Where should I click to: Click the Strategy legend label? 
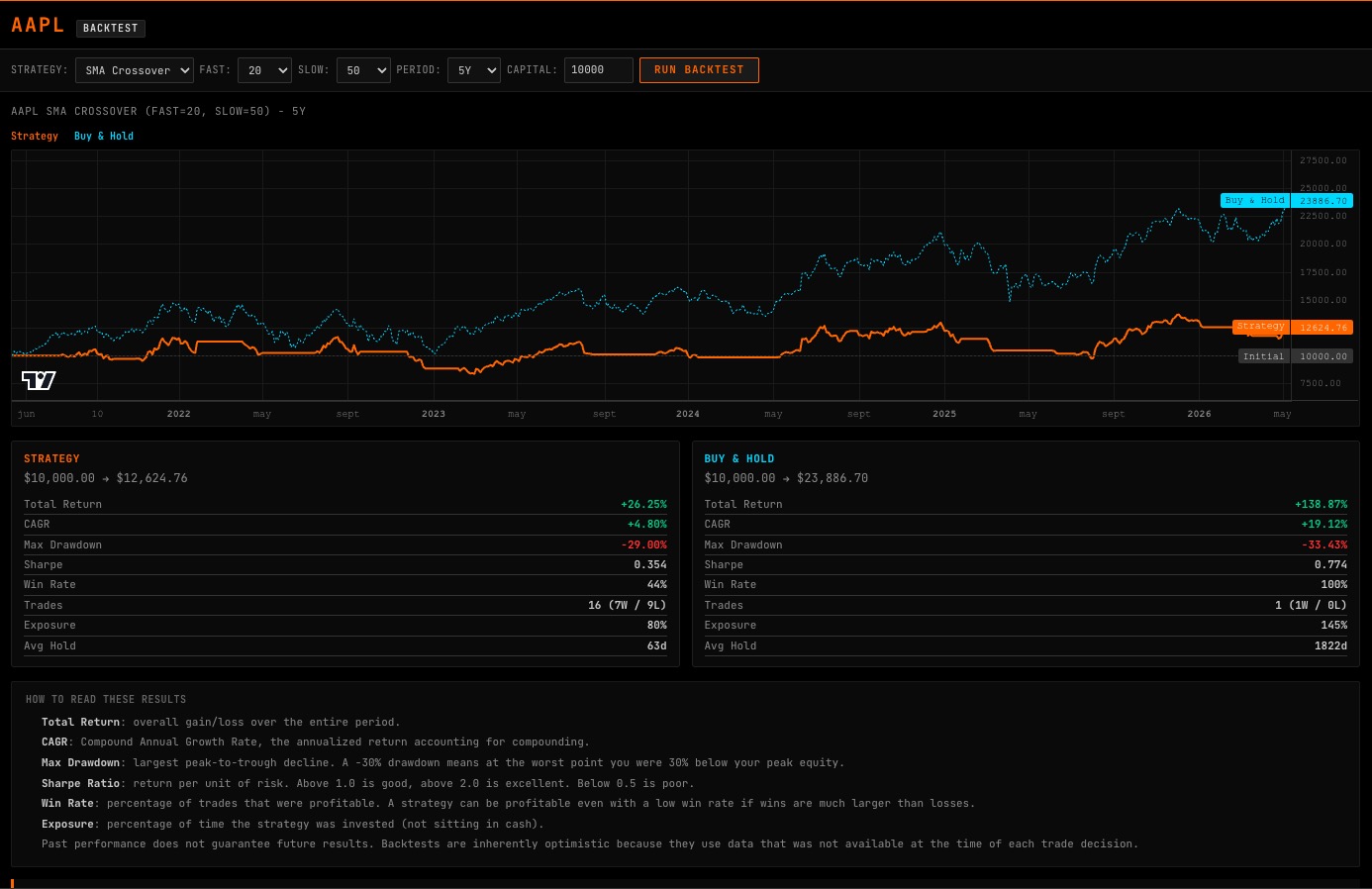point(35,136)
